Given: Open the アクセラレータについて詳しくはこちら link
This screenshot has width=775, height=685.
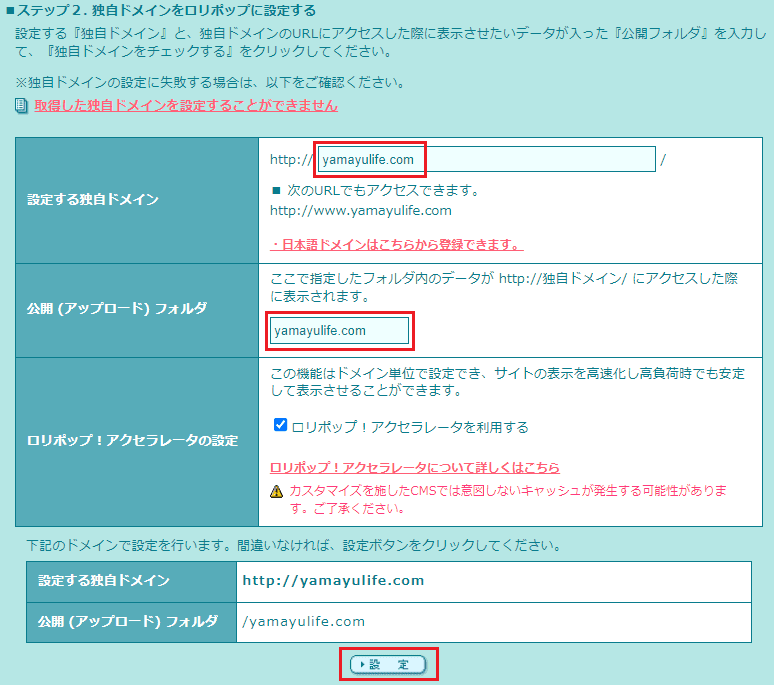Looking at the screenshot, I should coord(415,468).
